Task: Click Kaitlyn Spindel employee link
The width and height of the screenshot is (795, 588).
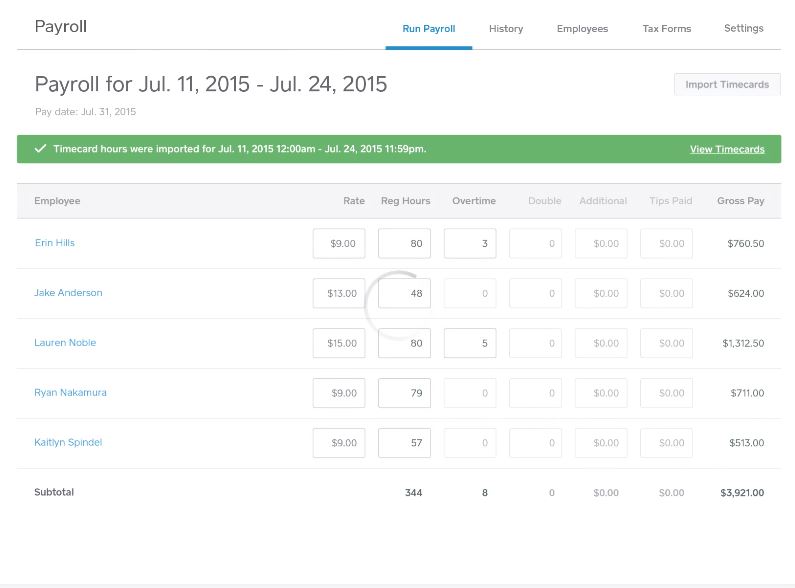Action: pos(68,443)
